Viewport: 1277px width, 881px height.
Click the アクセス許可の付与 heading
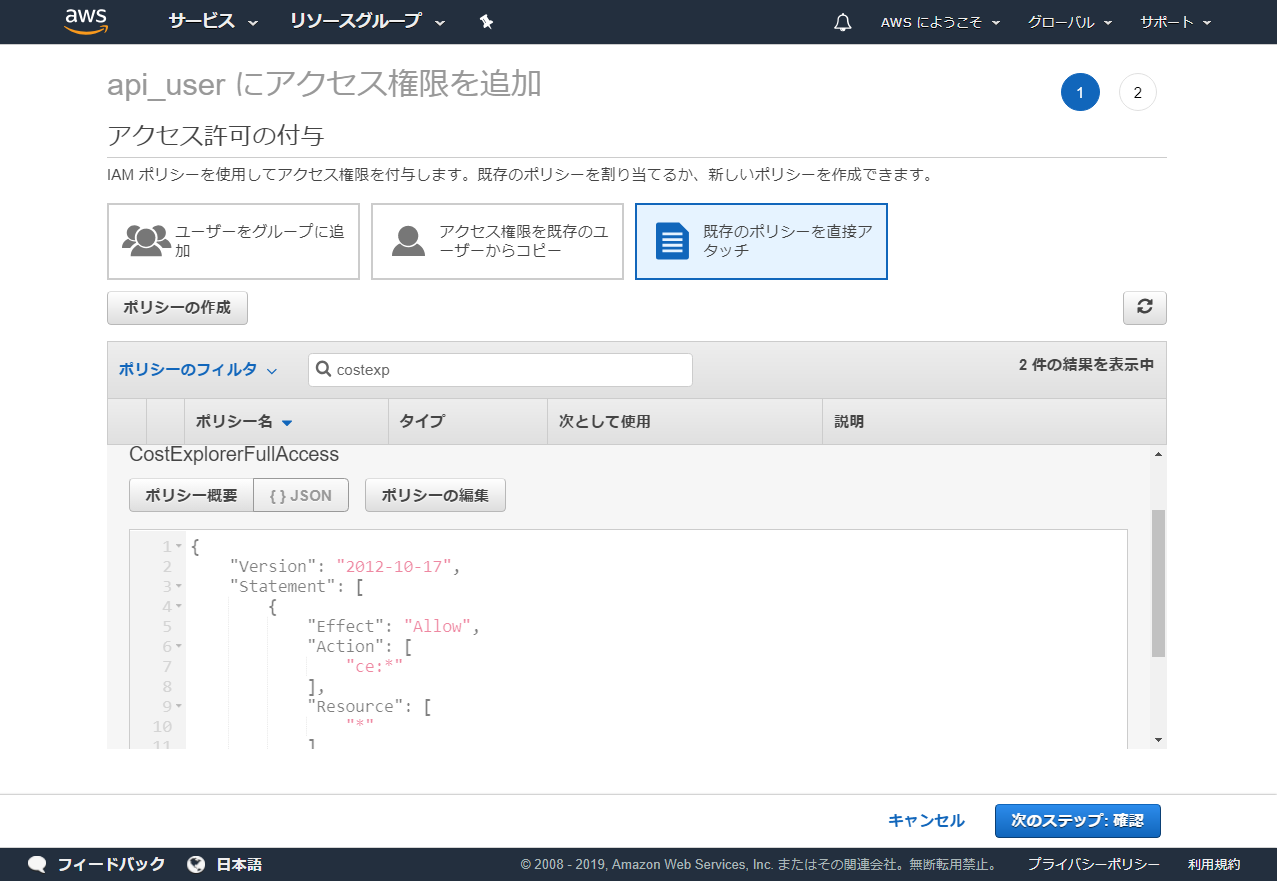pos(215,135)
